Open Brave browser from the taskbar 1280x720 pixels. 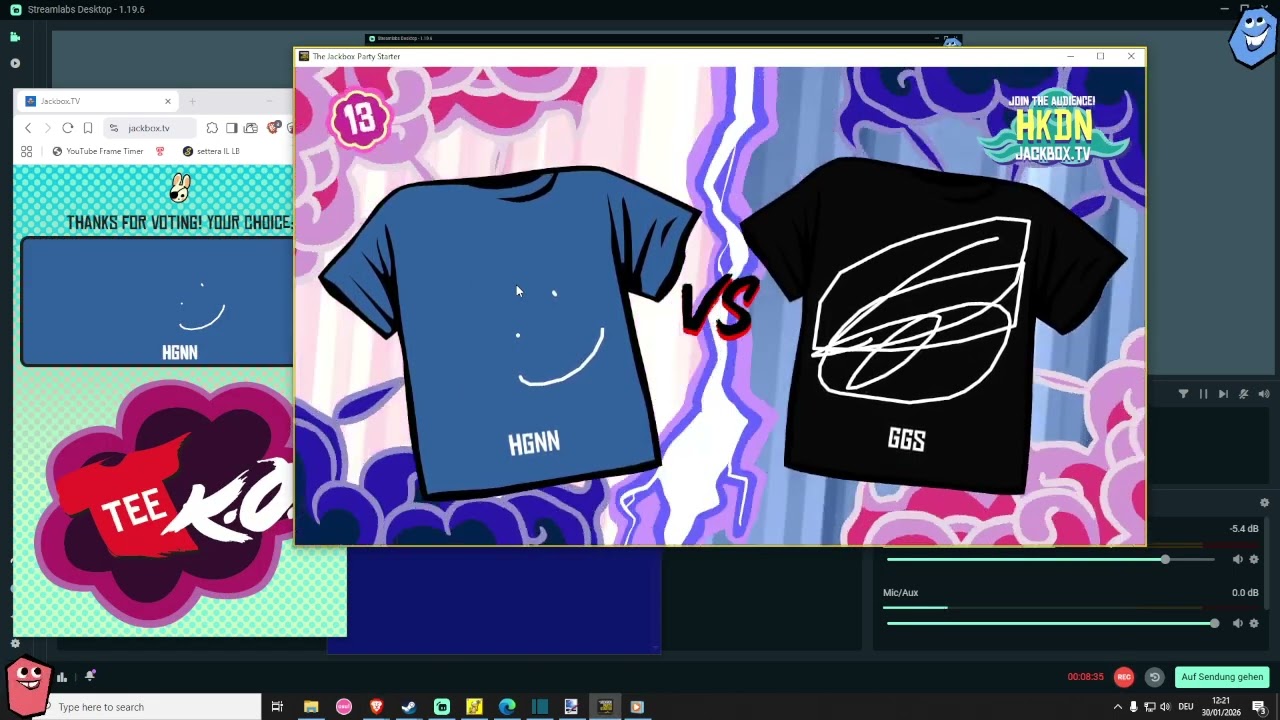(376, 707)
